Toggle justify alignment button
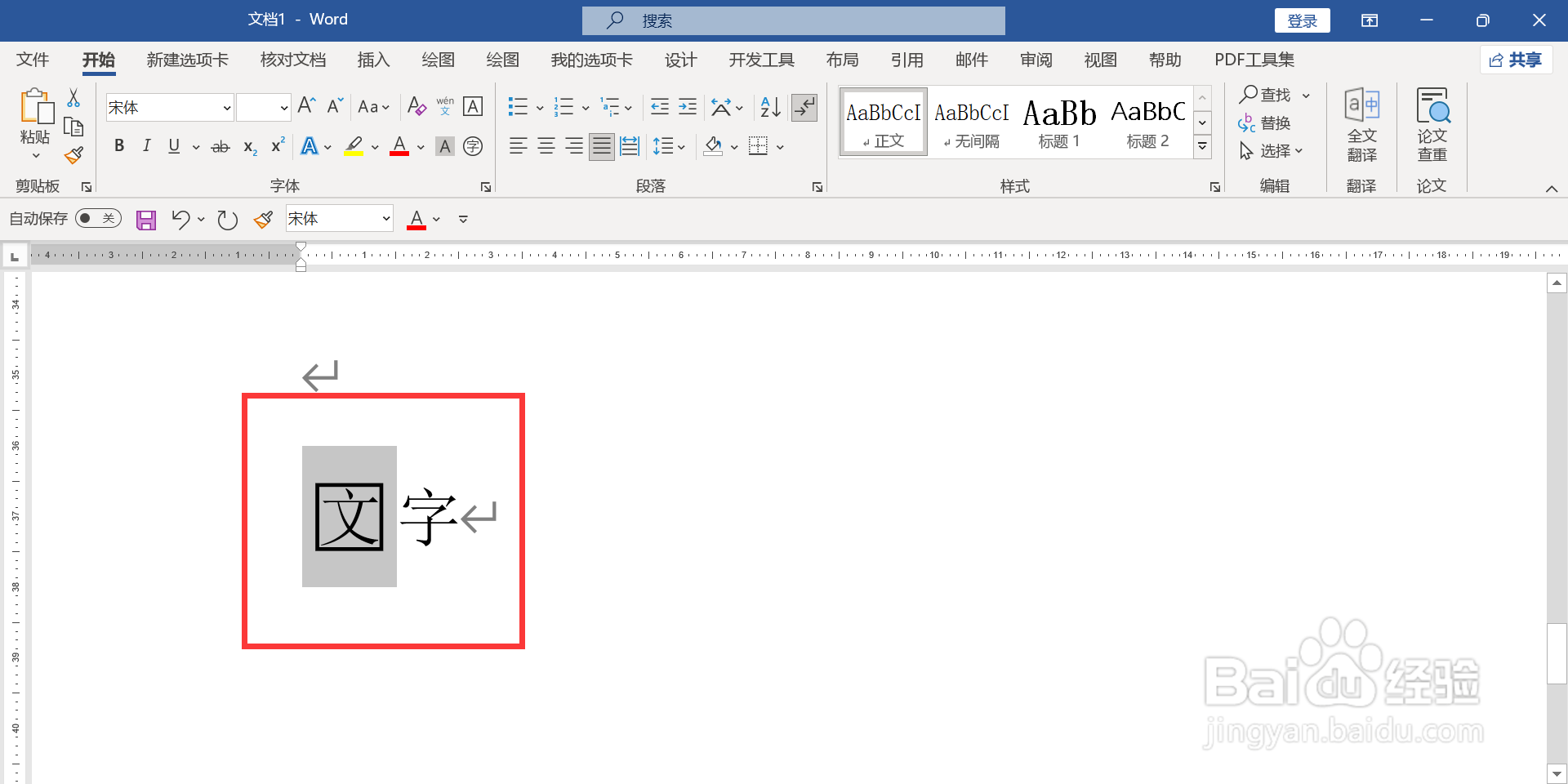This screenshot has width=1568, height=784. (x=602, y=146)
